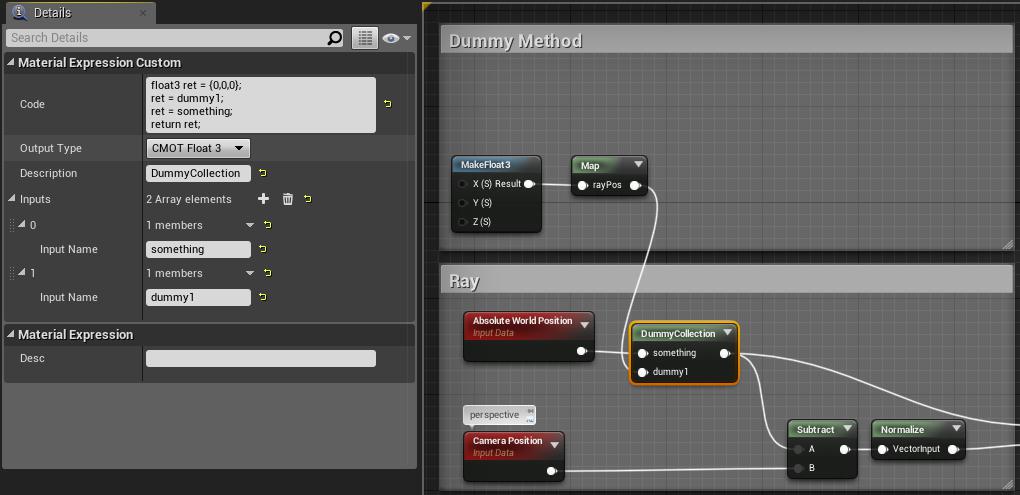Viewport: 1020px width, 495px height.
Task: Click the Camera Position output pin
Action: (552, 471)
